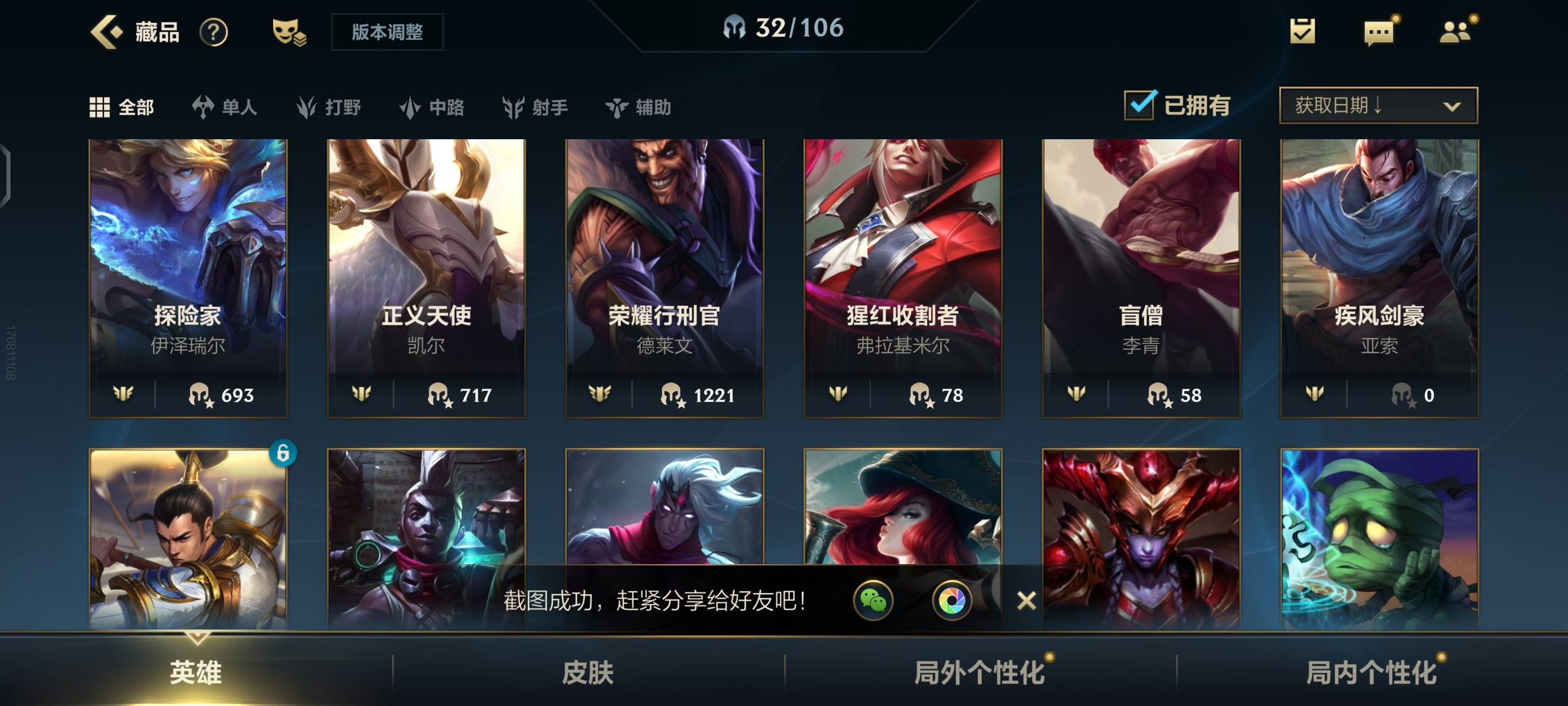Viewport: 1568px width, 706px height.
Task: Select the 中路 mid lane filter
Action: click(x=432, y=107)
